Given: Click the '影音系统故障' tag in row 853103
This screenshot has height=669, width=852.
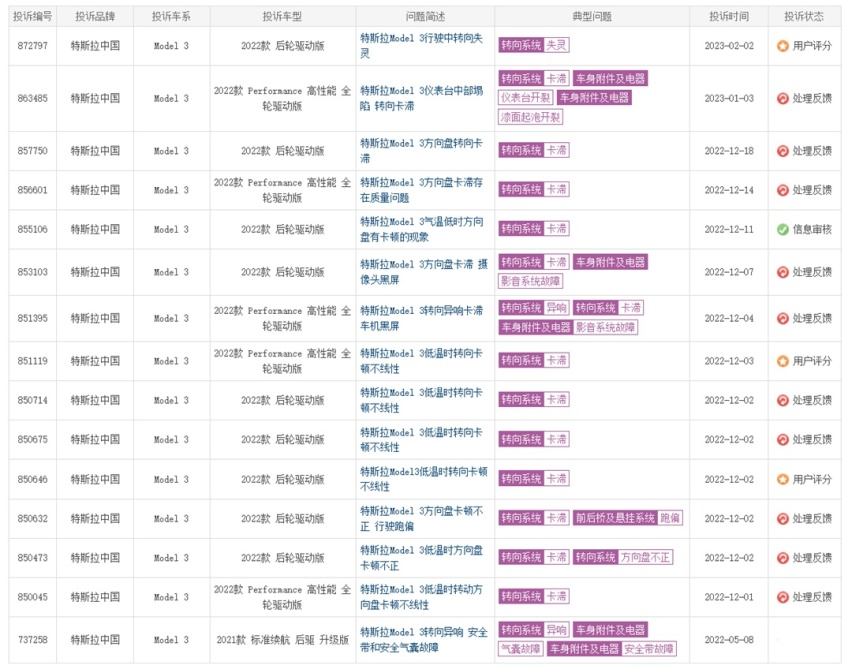Looking at the screenshot, I should tap(530, 281).
